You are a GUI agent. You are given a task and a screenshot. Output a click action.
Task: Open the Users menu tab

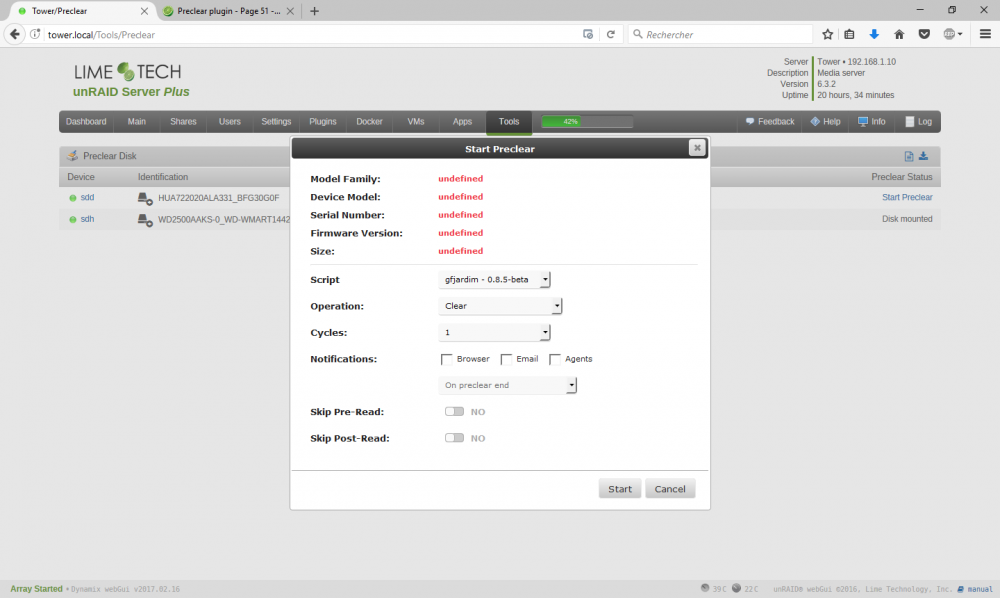click(230, 121)
